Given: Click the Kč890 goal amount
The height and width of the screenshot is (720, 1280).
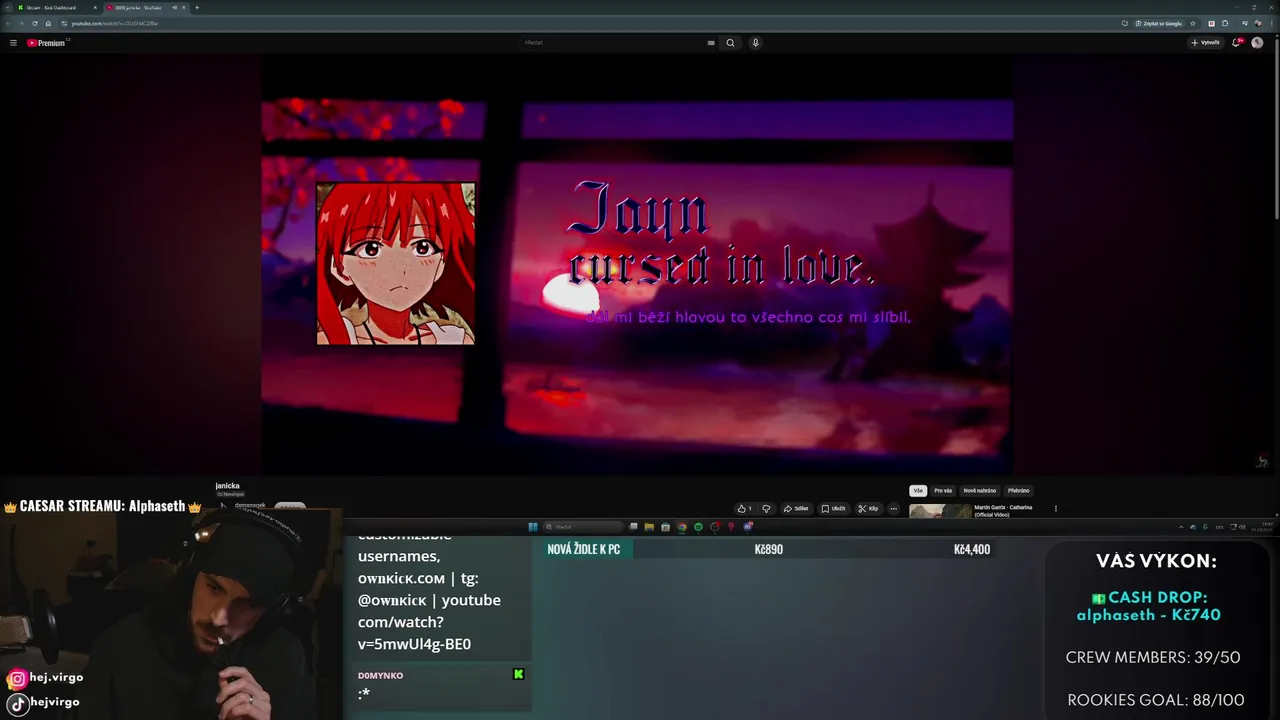Looking at the screenshot, I should tap(769, 550).
